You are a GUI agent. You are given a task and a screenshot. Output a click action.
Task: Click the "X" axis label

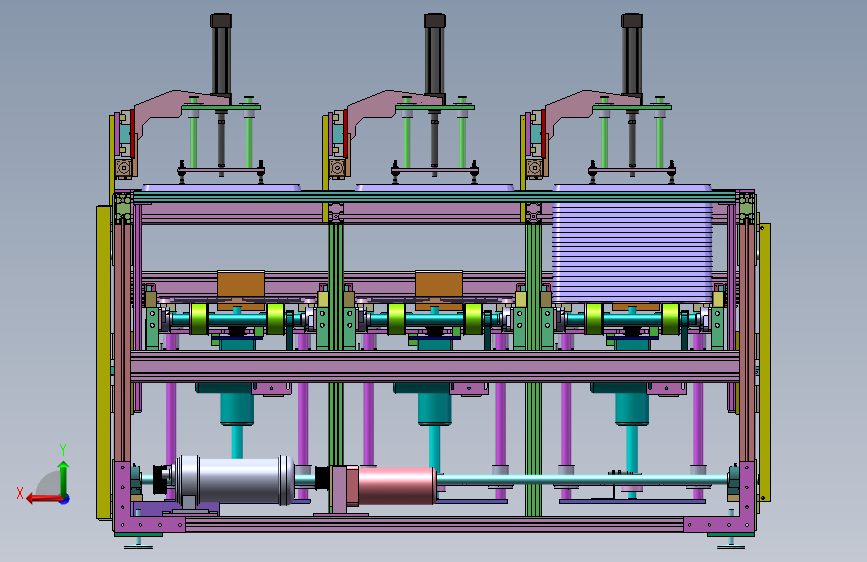[20, 493]
